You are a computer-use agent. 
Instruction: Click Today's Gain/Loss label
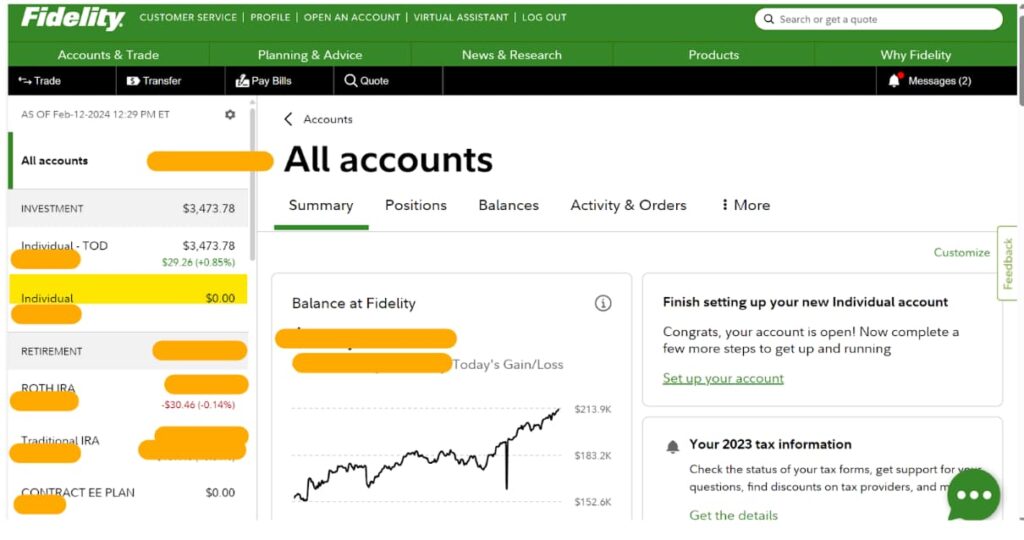(x=508, y=364)
